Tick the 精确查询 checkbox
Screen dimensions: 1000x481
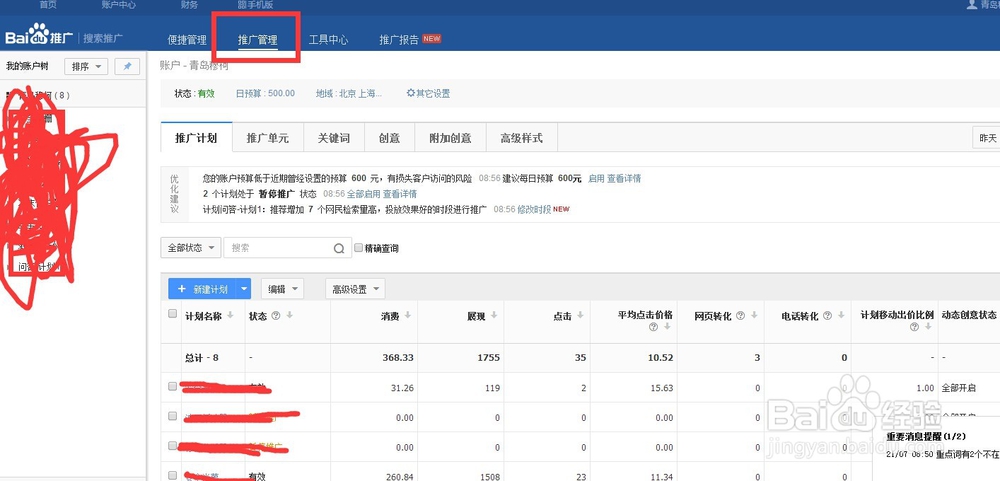click(x=358, y=248)
